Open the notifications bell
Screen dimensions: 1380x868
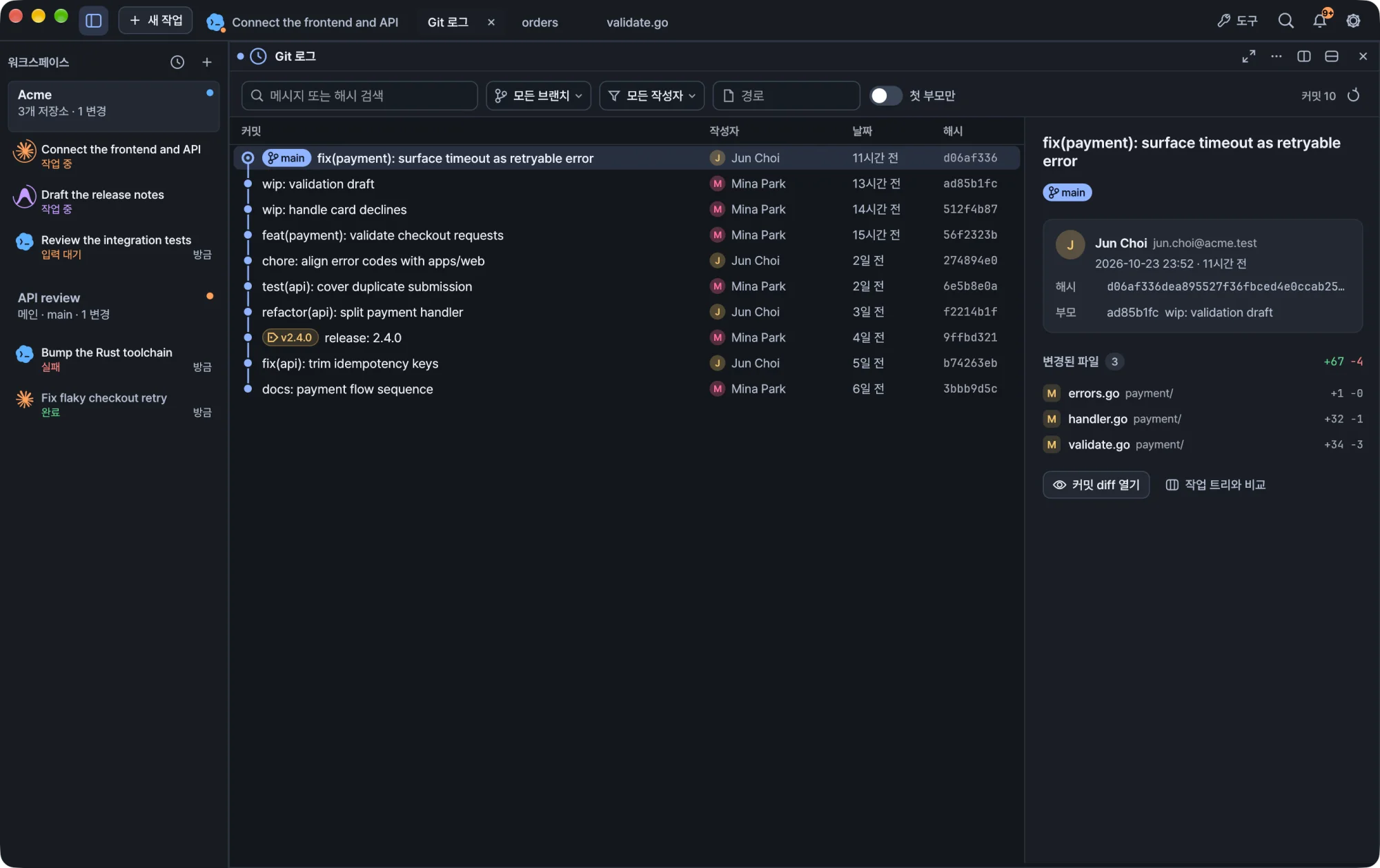coord(1320,21)
